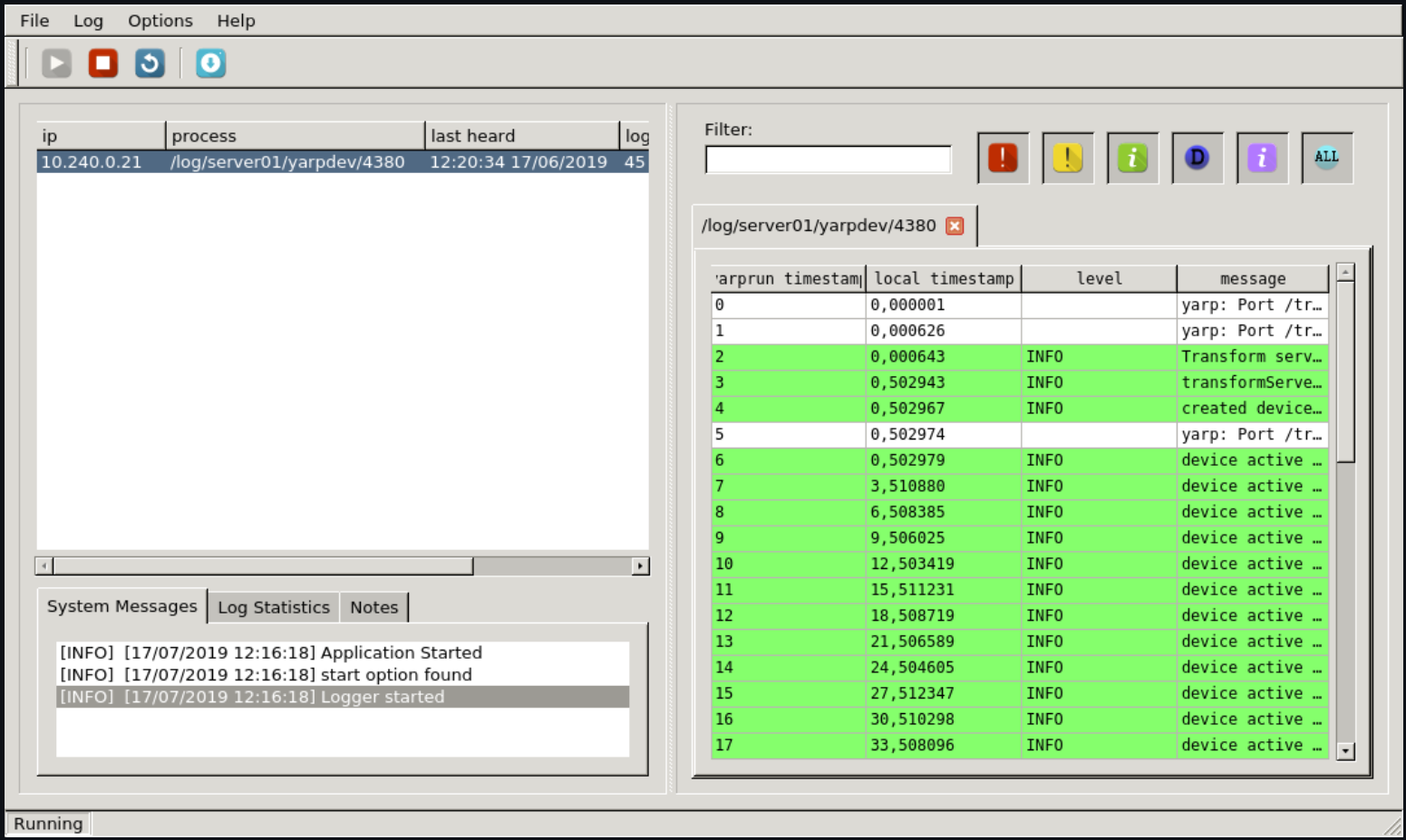Click the 'level' column header
This screenshot has height=840, width=1406.
tap(1098, 278)
